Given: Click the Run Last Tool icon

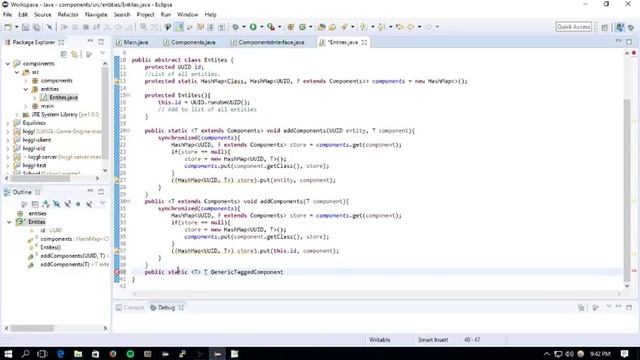Looking at the screenshot, I should click(x=271, y=27).
